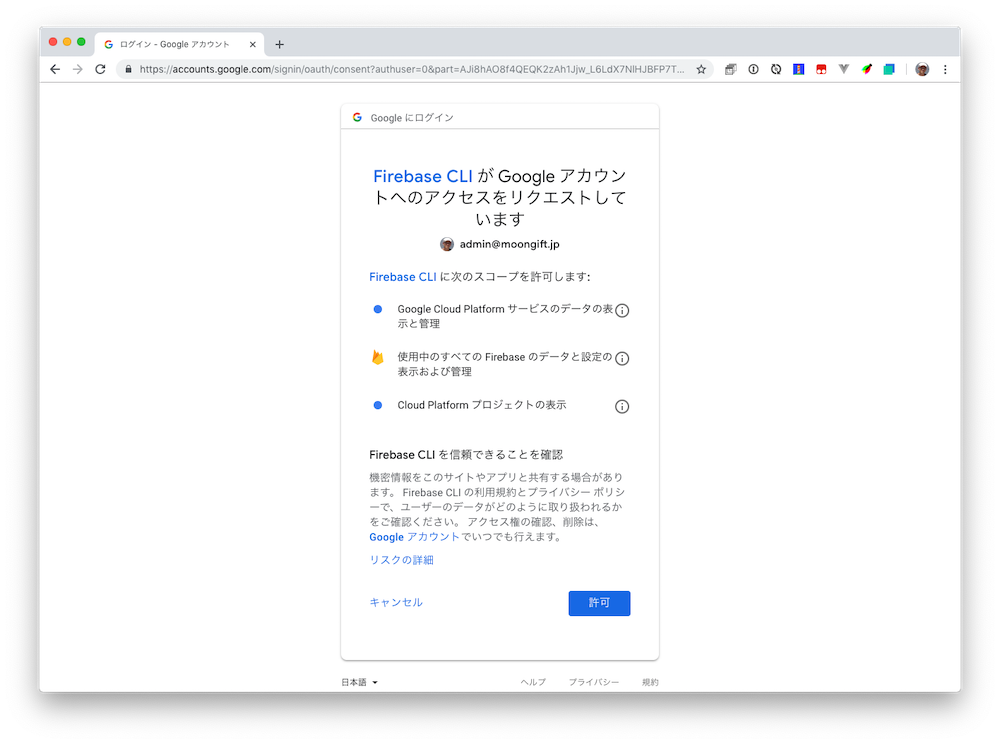Click the Google にログイン header text
The height and width of the screenshot is (744, 1000).
[x=412, y=118]
